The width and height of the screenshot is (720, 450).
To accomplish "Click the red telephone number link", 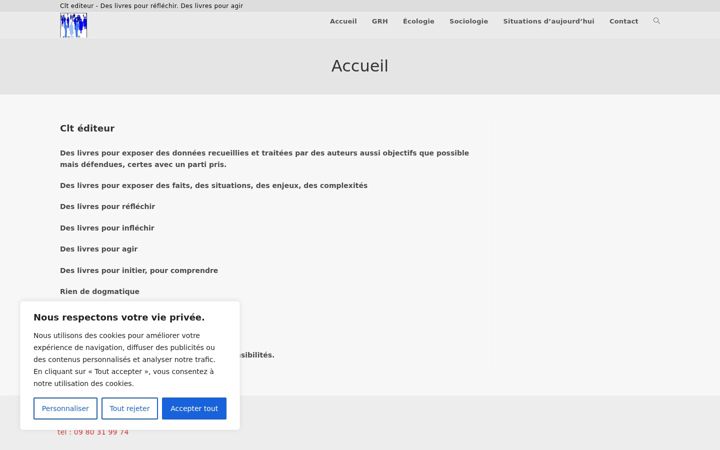I will click(93, 432).
